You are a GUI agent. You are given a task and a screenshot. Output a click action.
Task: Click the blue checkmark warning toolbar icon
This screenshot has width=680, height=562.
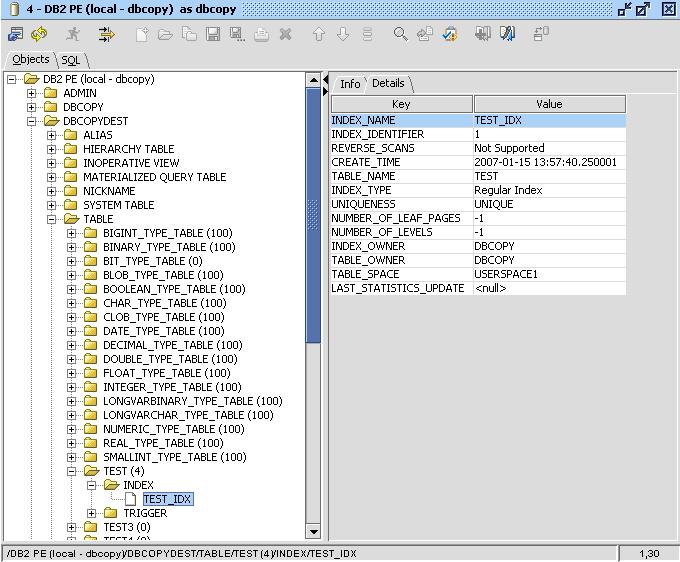(x=450, y=34)
